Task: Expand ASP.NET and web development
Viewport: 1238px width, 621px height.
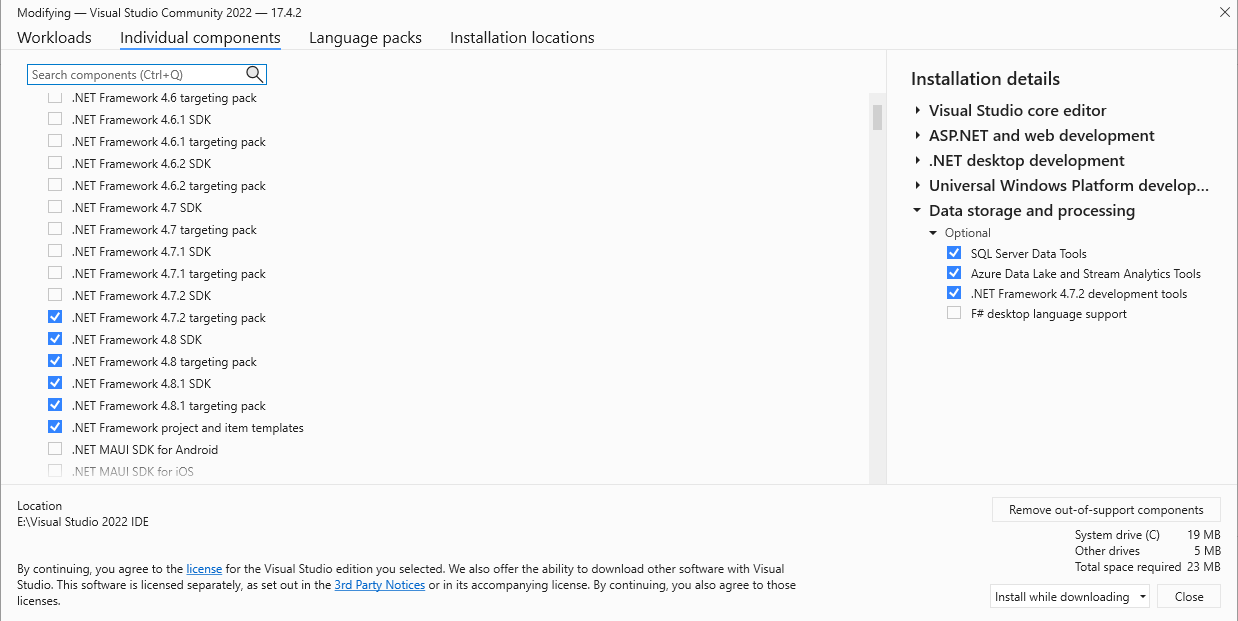Action: click(917, 136)
